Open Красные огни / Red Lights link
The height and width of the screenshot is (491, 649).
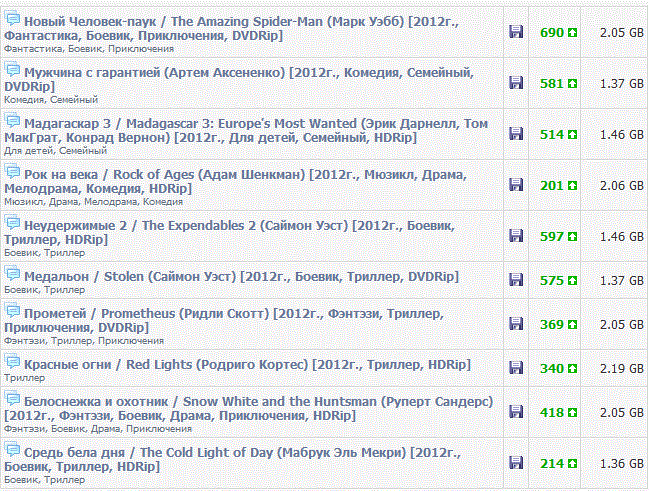pyautogui.click(x=248, y=364)
